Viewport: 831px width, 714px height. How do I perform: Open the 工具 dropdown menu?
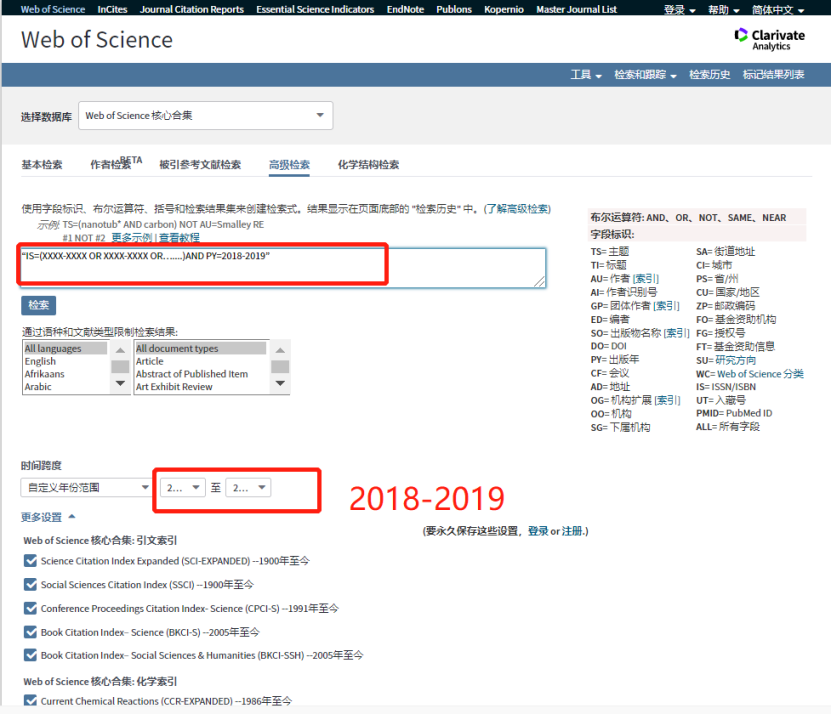point(586,75)
